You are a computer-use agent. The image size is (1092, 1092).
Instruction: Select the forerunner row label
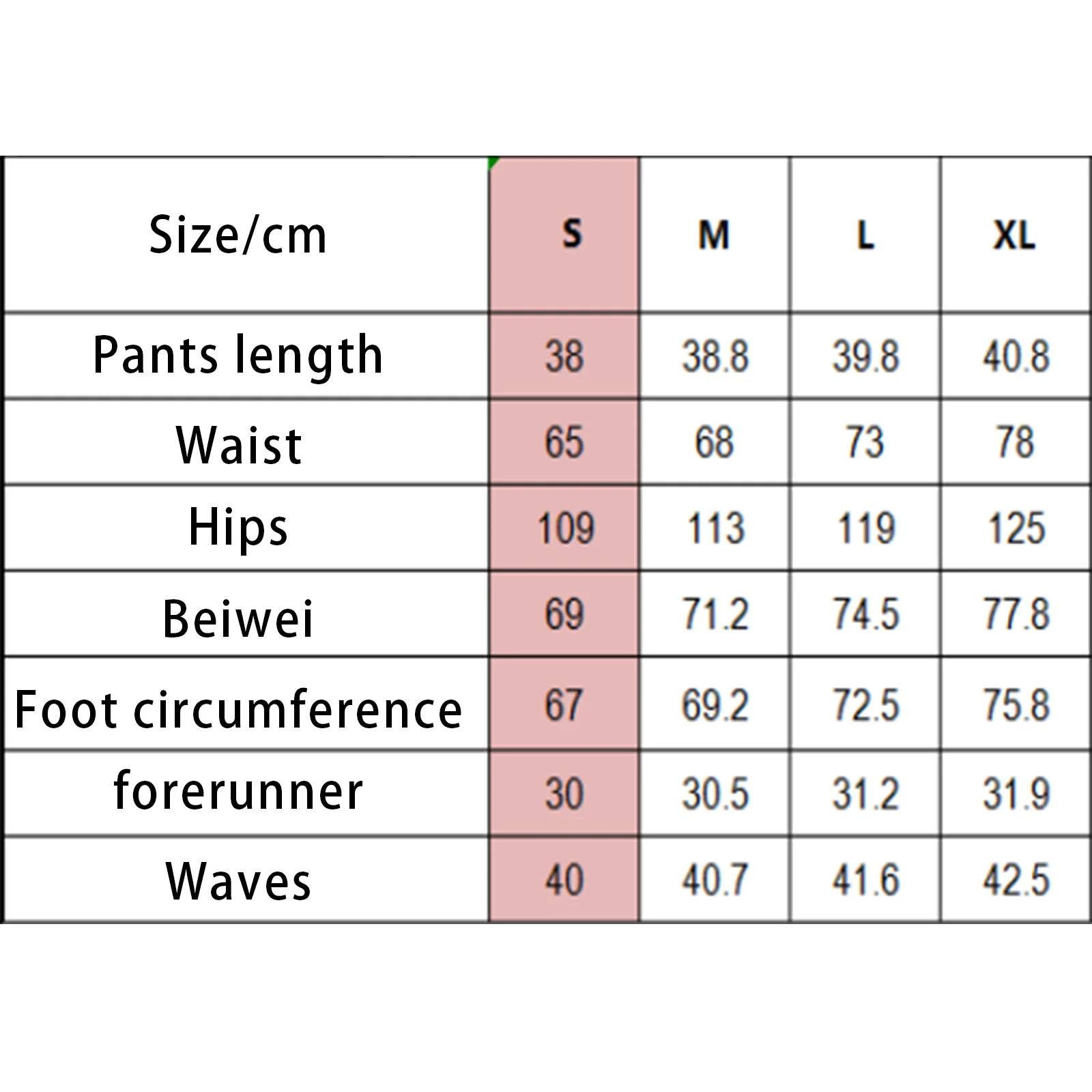click(238, 792)
